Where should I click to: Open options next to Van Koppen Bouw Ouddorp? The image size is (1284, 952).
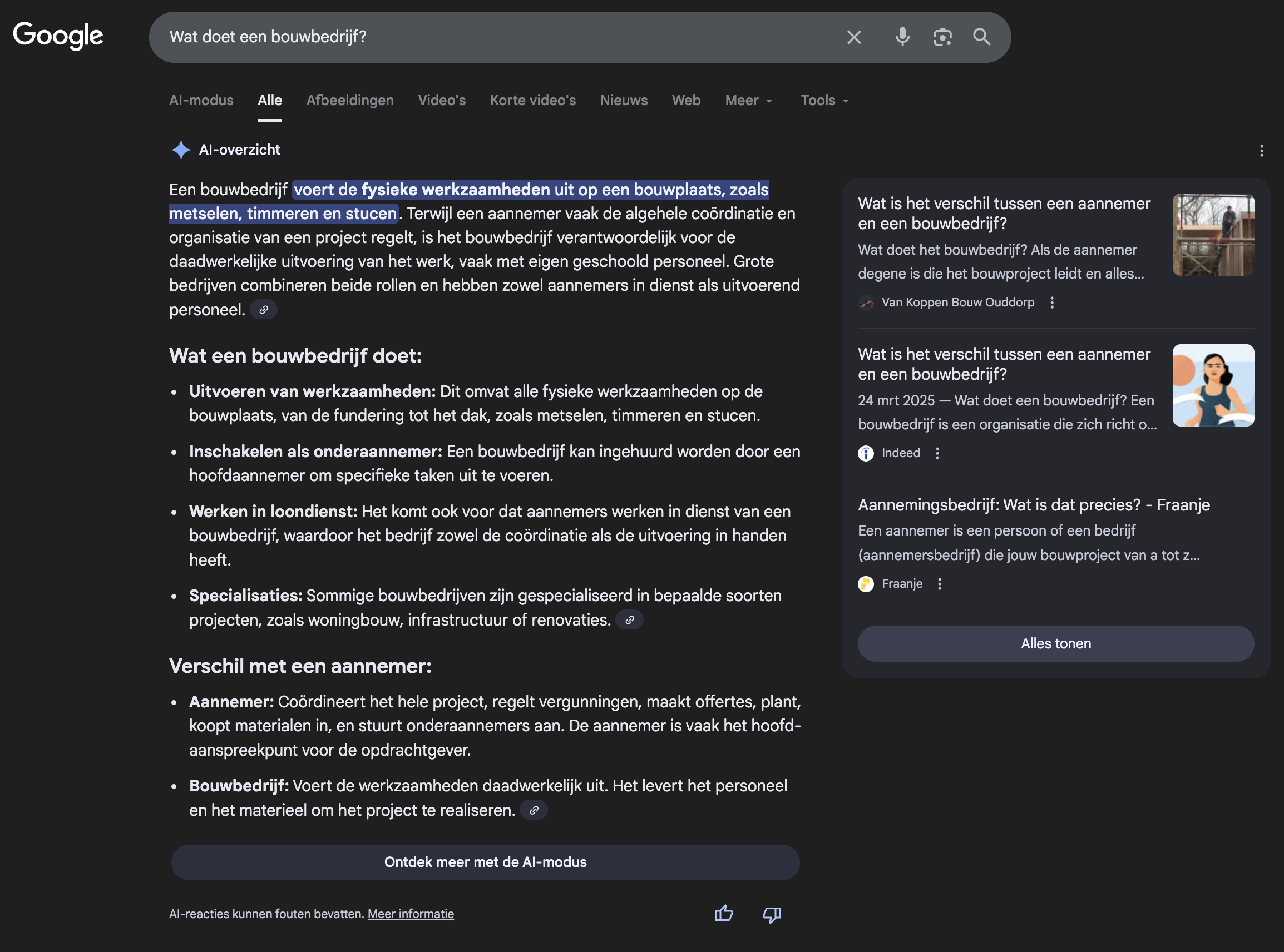coord(1051,303)
